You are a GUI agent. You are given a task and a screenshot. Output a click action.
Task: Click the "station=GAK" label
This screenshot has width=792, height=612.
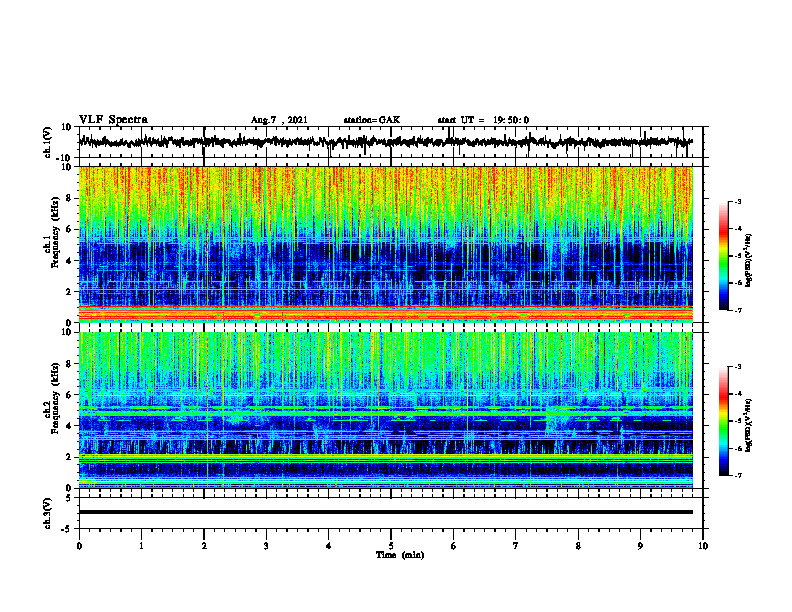tap(371, 120)
